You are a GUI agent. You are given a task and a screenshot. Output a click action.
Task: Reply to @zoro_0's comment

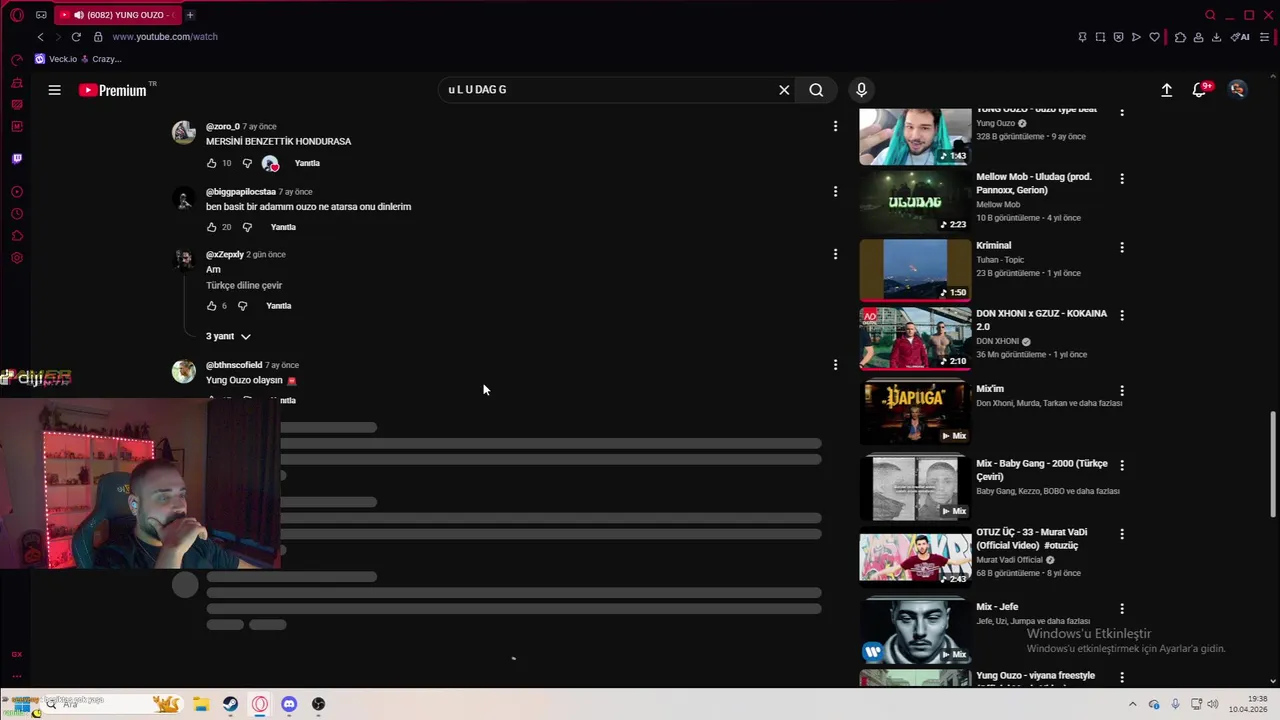tap(307, 163)
